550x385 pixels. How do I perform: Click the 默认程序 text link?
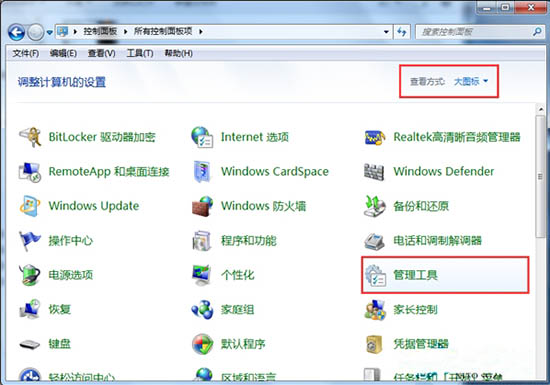tap(243, 344)
